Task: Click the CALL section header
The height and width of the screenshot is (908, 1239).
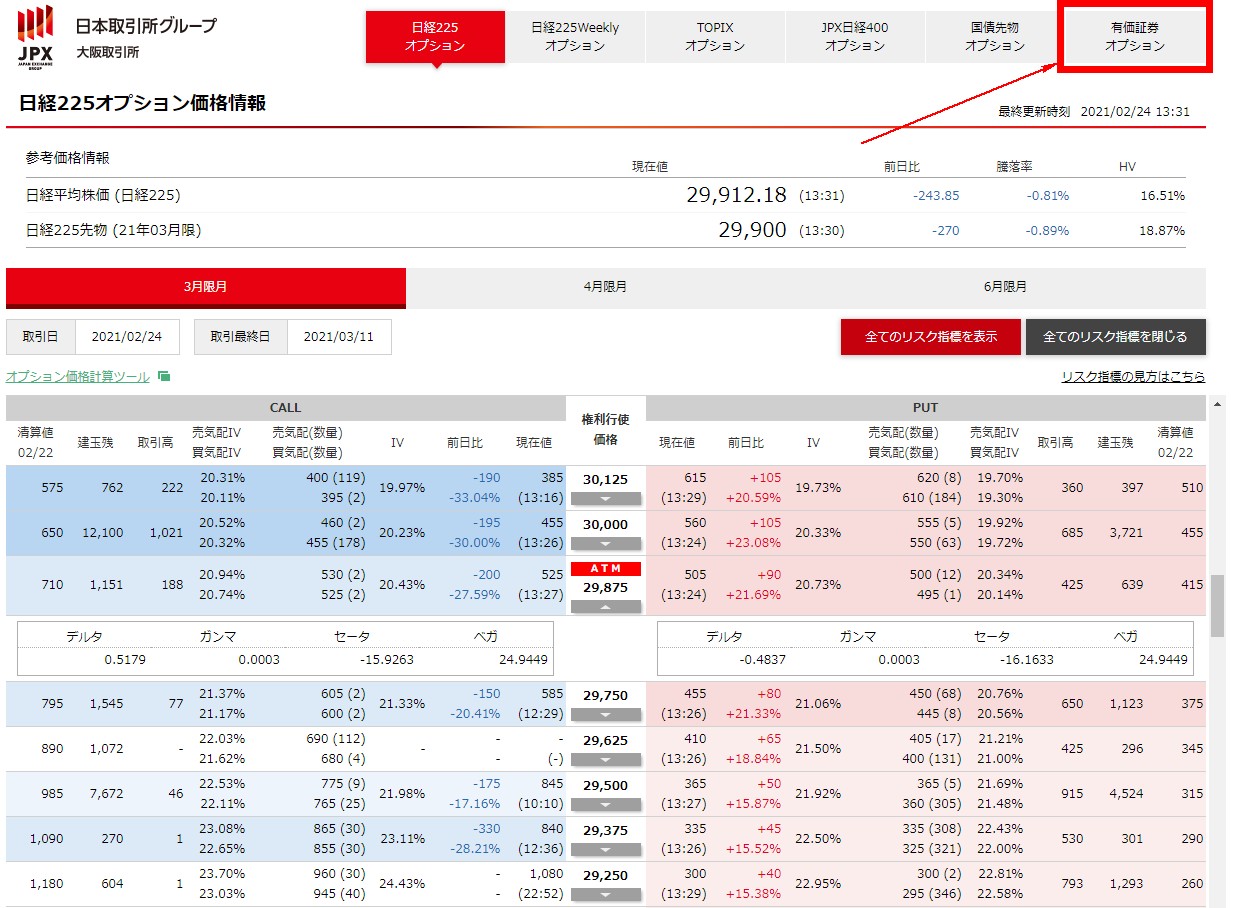Action: click(x=286, y=408)
